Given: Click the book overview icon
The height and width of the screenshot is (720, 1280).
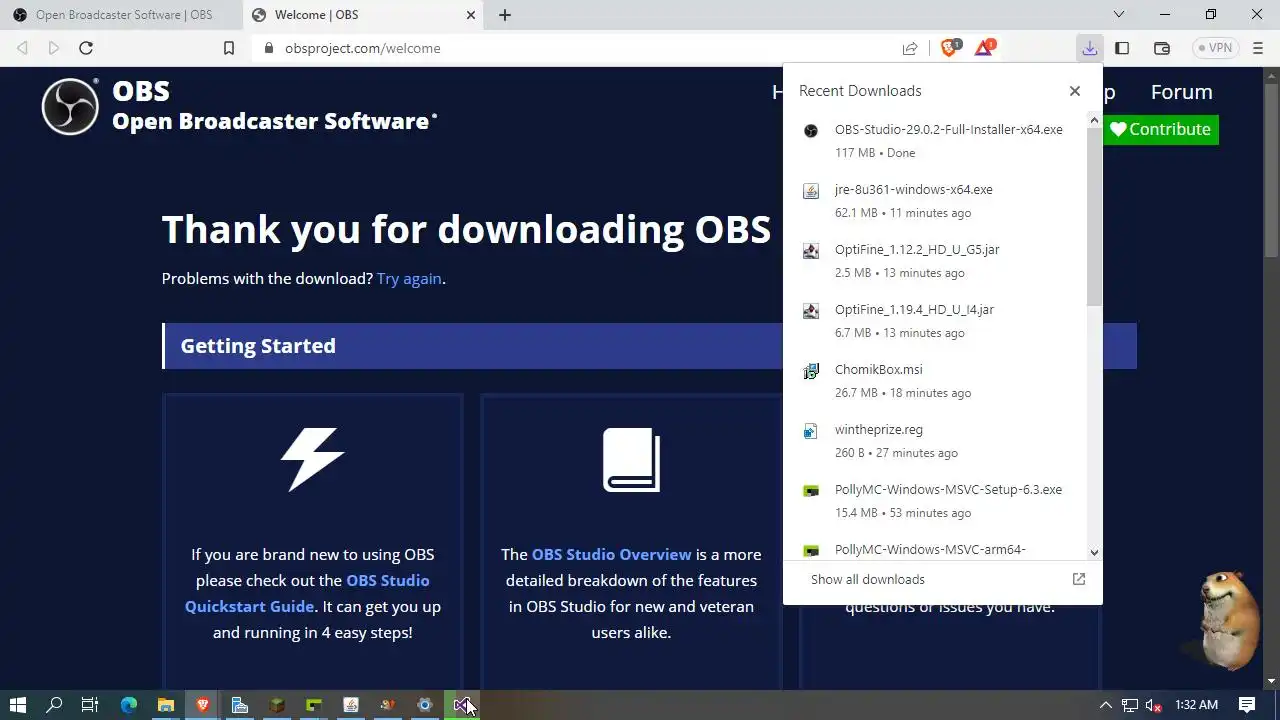Looking at the screenshot, I should click(631, 460).
